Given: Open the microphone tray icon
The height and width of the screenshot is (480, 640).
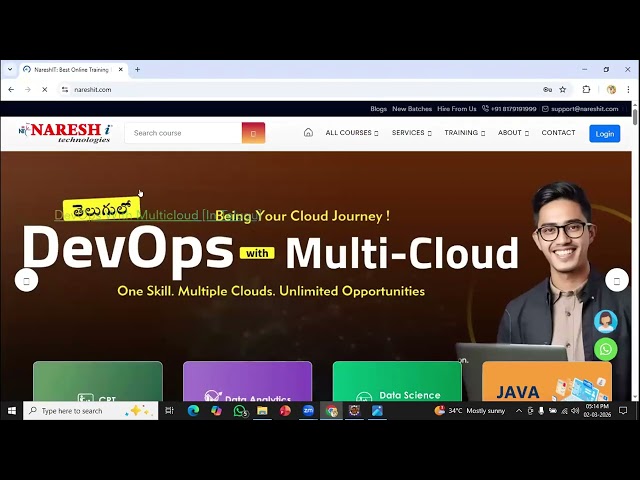Looking at the screenshot, I should point(541,411).
